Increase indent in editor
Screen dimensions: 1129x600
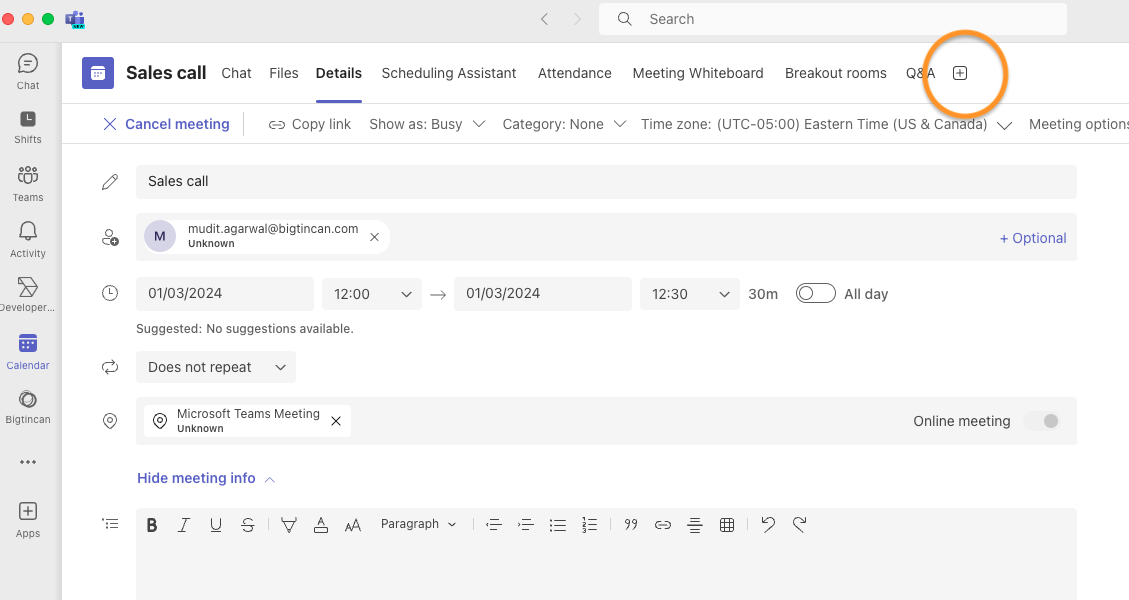pos(526,525)
